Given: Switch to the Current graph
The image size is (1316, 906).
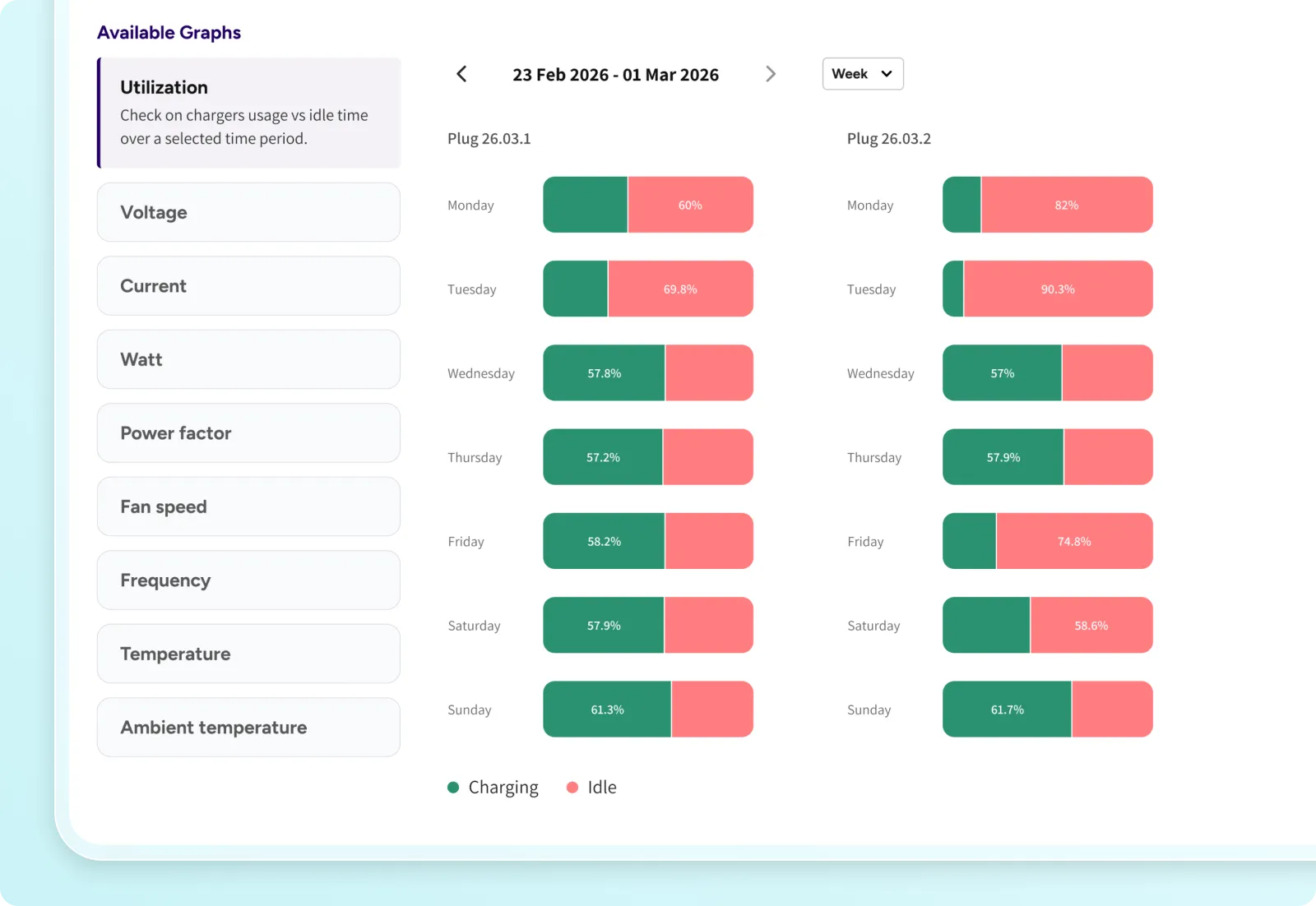Looking at the screenshot, I should [x=248, y=286].
